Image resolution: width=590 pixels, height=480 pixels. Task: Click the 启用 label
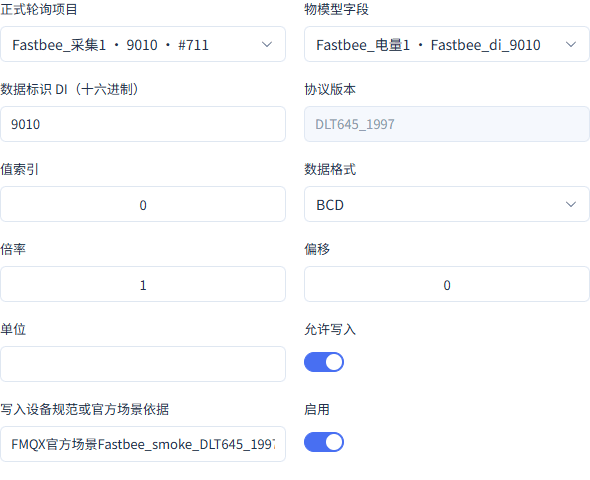coord(317,409)
